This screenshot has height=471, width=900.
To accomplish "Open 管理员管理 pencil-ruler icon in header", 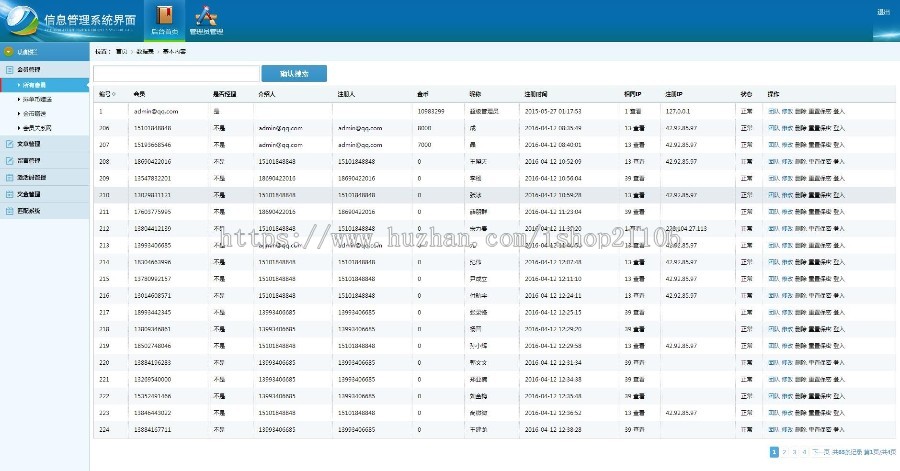I will tap(206, 15).
